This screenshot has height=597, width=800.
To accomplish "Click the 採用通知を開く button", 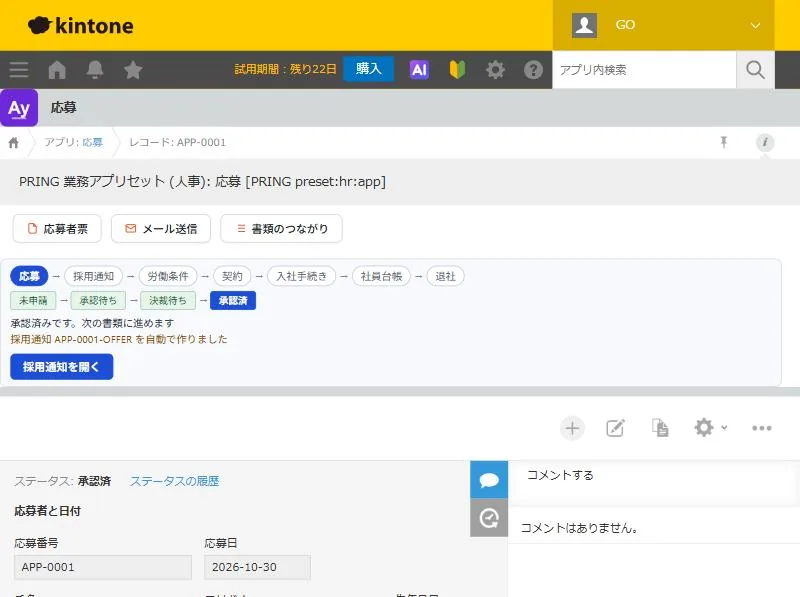I will (x=62, y=366).
